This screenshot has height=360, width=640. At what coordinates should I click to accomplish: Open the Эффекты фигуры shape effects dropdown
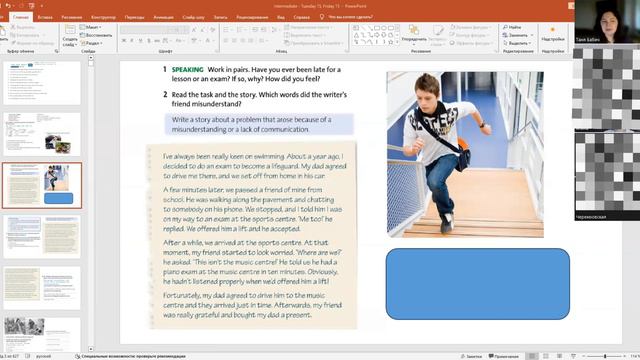point(471,43)
